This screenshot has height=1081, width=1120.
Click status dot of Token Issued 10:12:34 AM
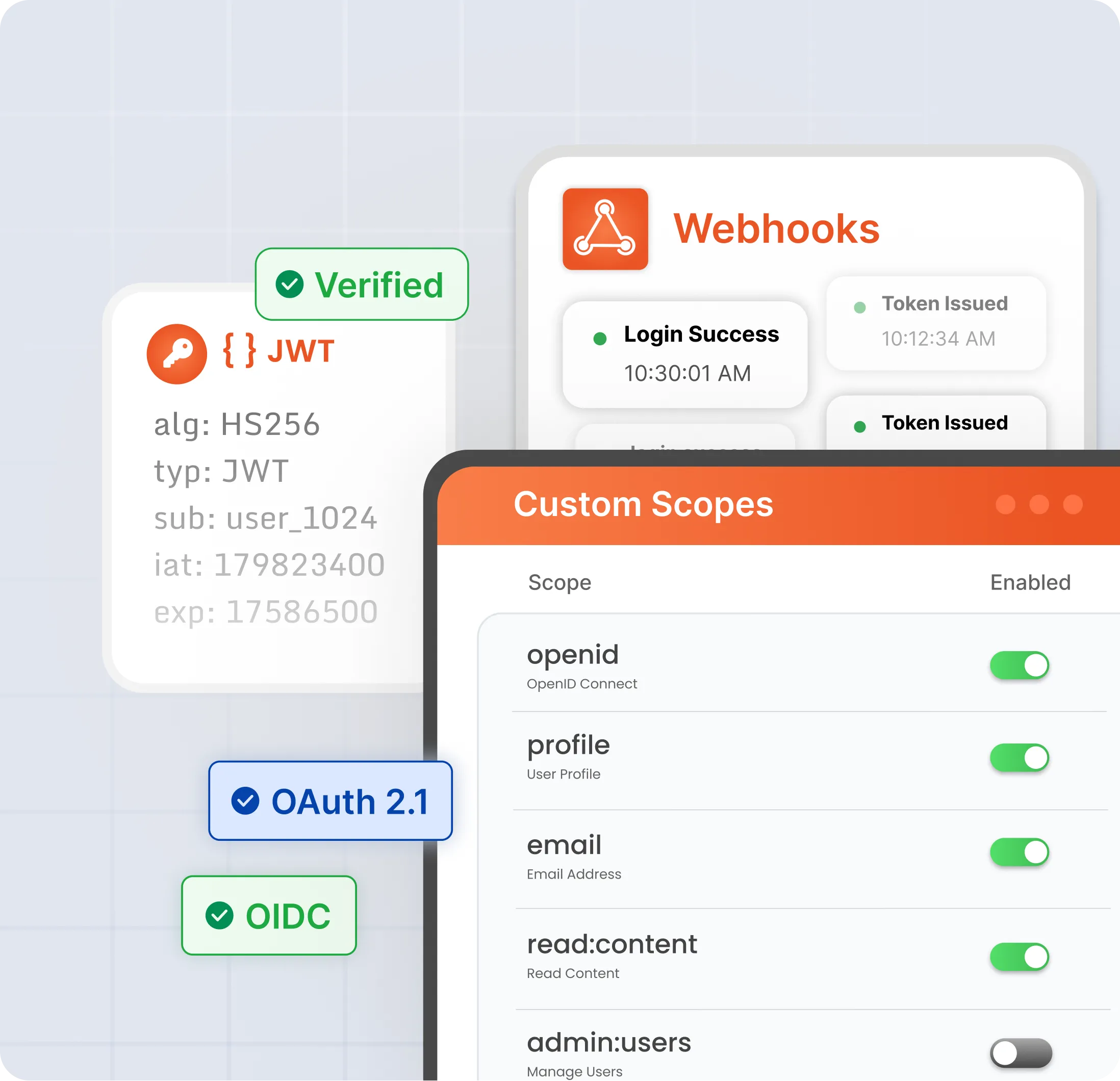pyautogui.click(x=859, y=308)
